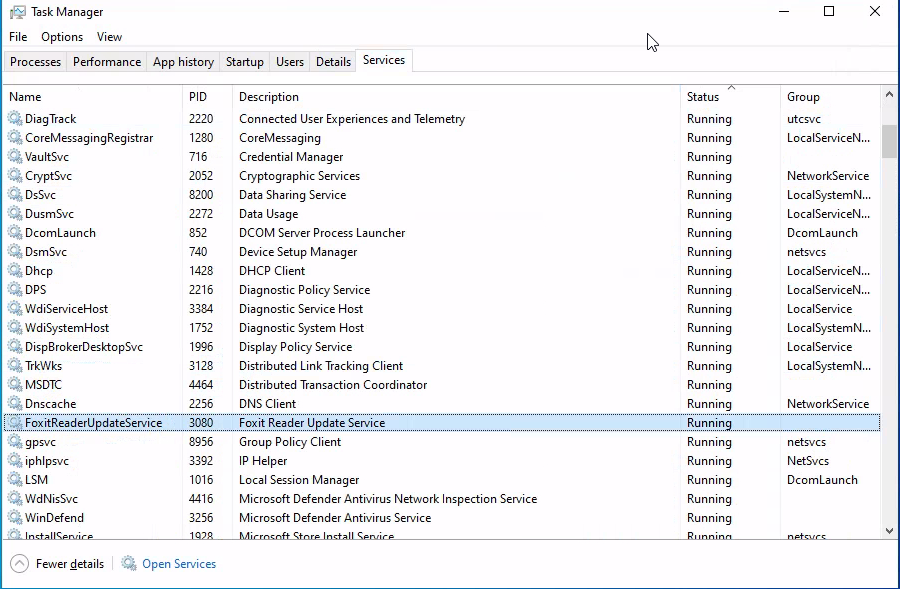Switch to the Startup tab
This screenshot has height=589, width=900.
click(x=244, y=62)
